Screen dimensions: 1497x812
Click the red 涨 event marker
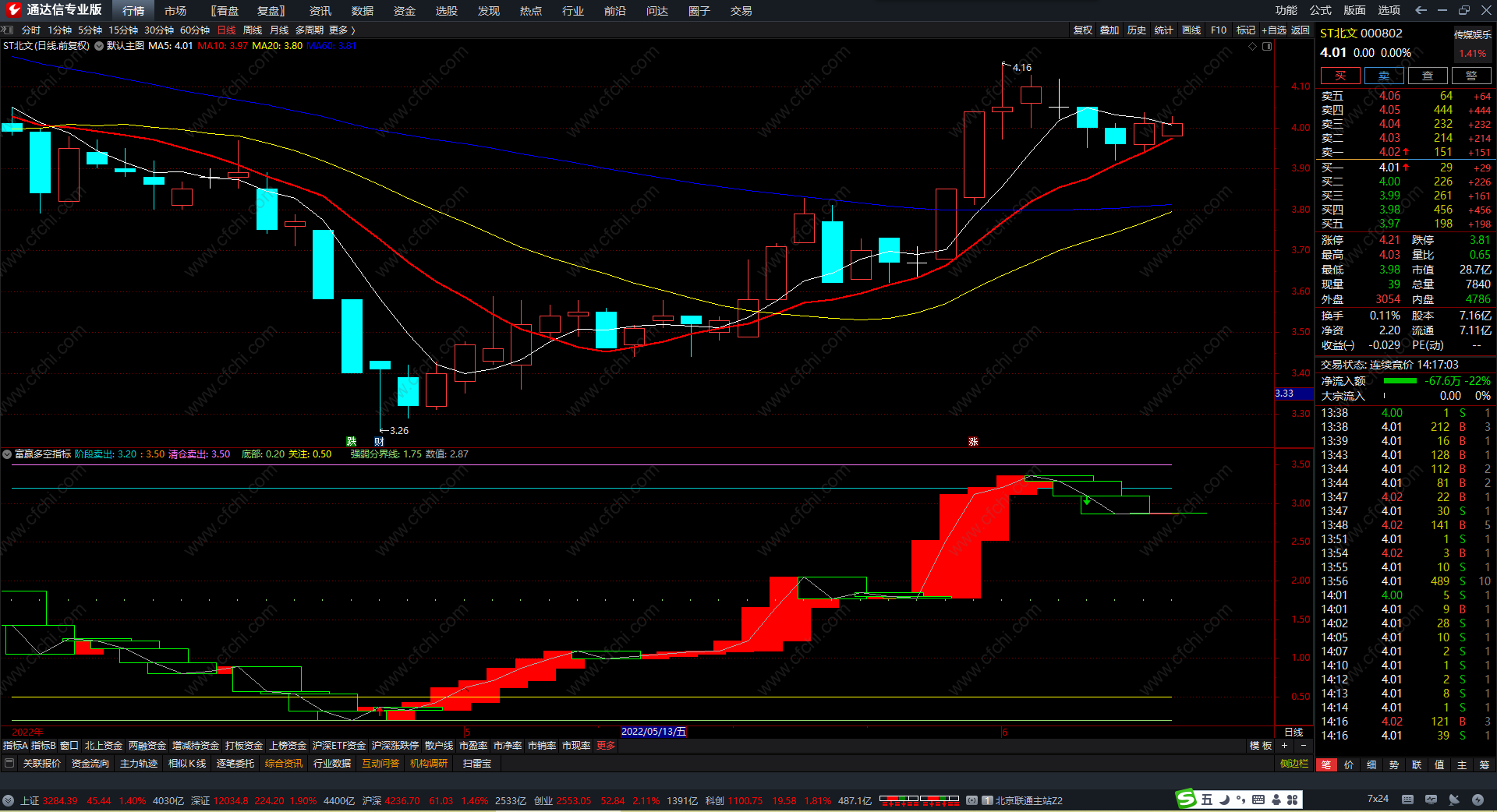[x=973, y=442]
